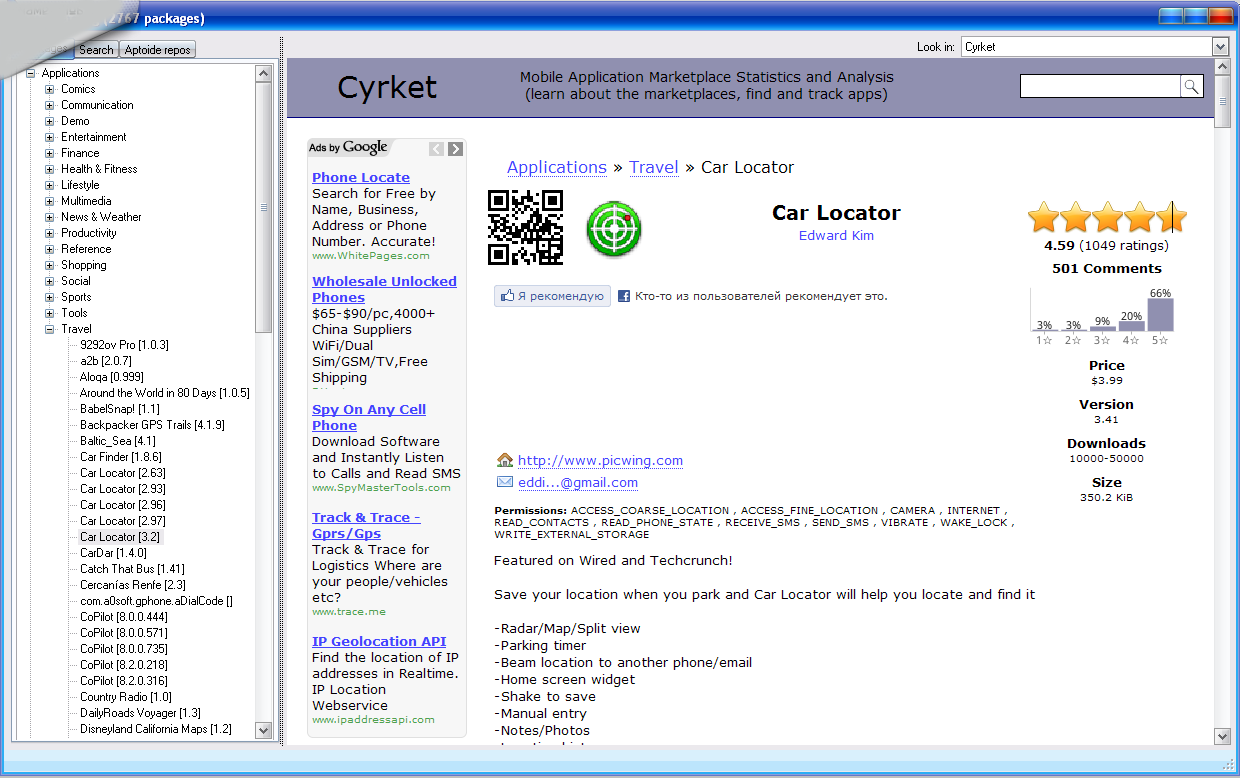Select Catch That Bus [1.41]
Image resolution: width=1240 pixels, height=778 pixels.
132,569
